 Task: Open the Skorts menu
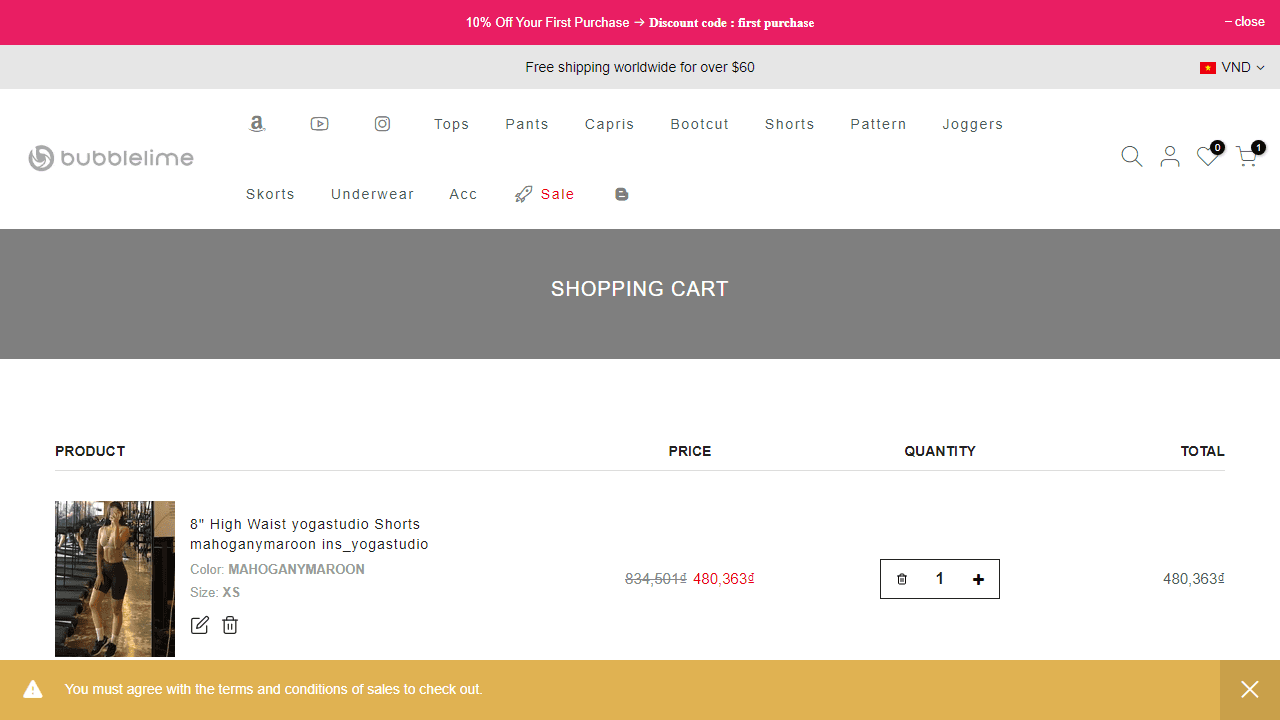tap(271, 194)
